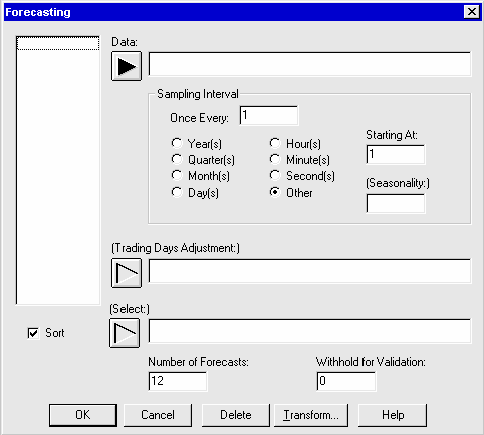This screenshot has width=484, height=435.
Task: Open the Transform... dialog button
Action: [311, 415]
